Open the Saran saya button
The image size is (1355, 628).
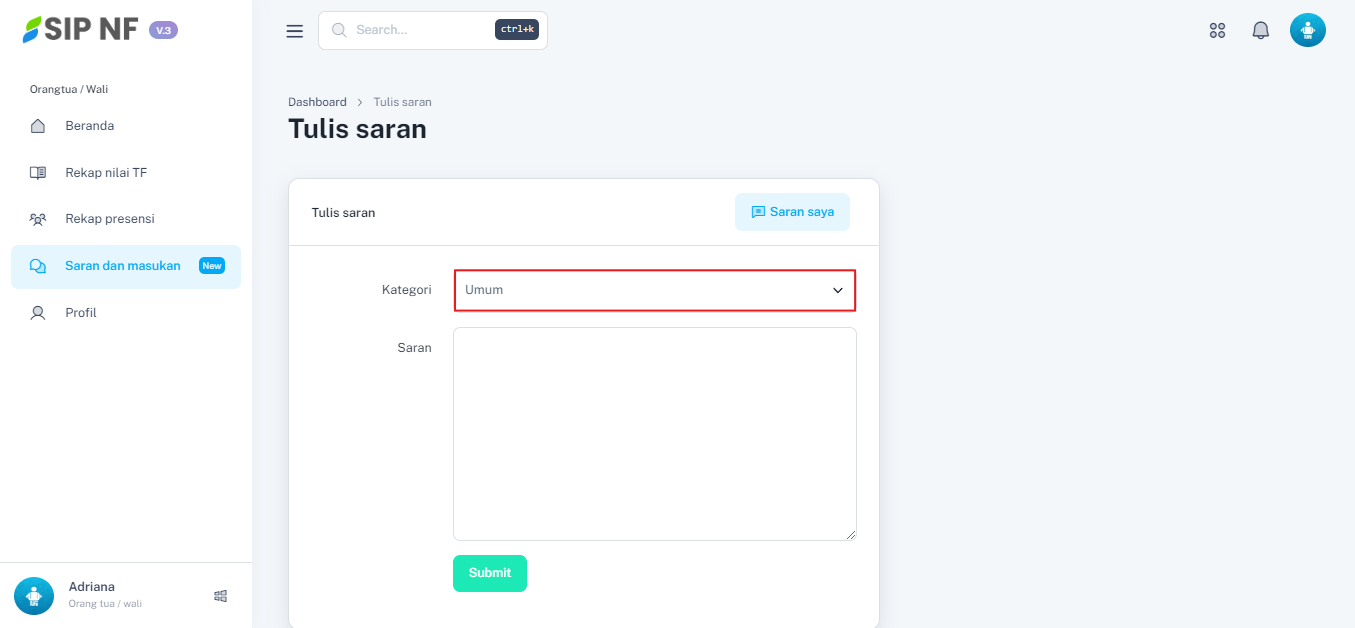point(792,212)
